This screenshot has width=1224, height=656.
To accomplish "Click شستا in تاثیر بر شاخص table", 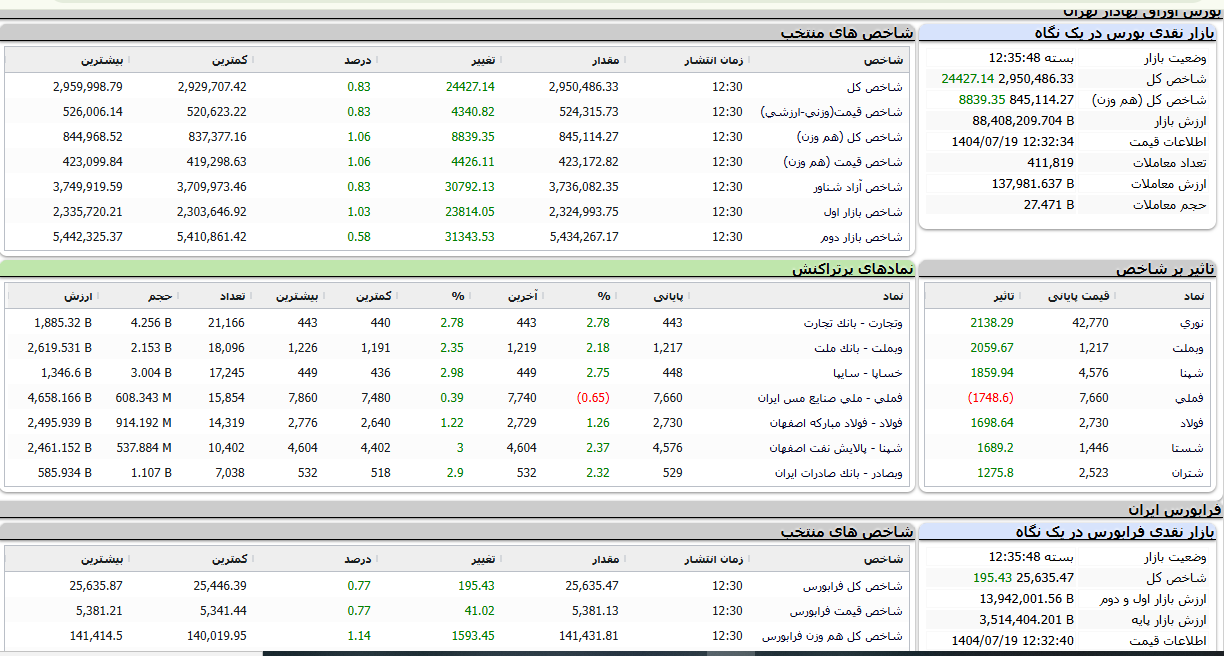I will pos(1190,448).
